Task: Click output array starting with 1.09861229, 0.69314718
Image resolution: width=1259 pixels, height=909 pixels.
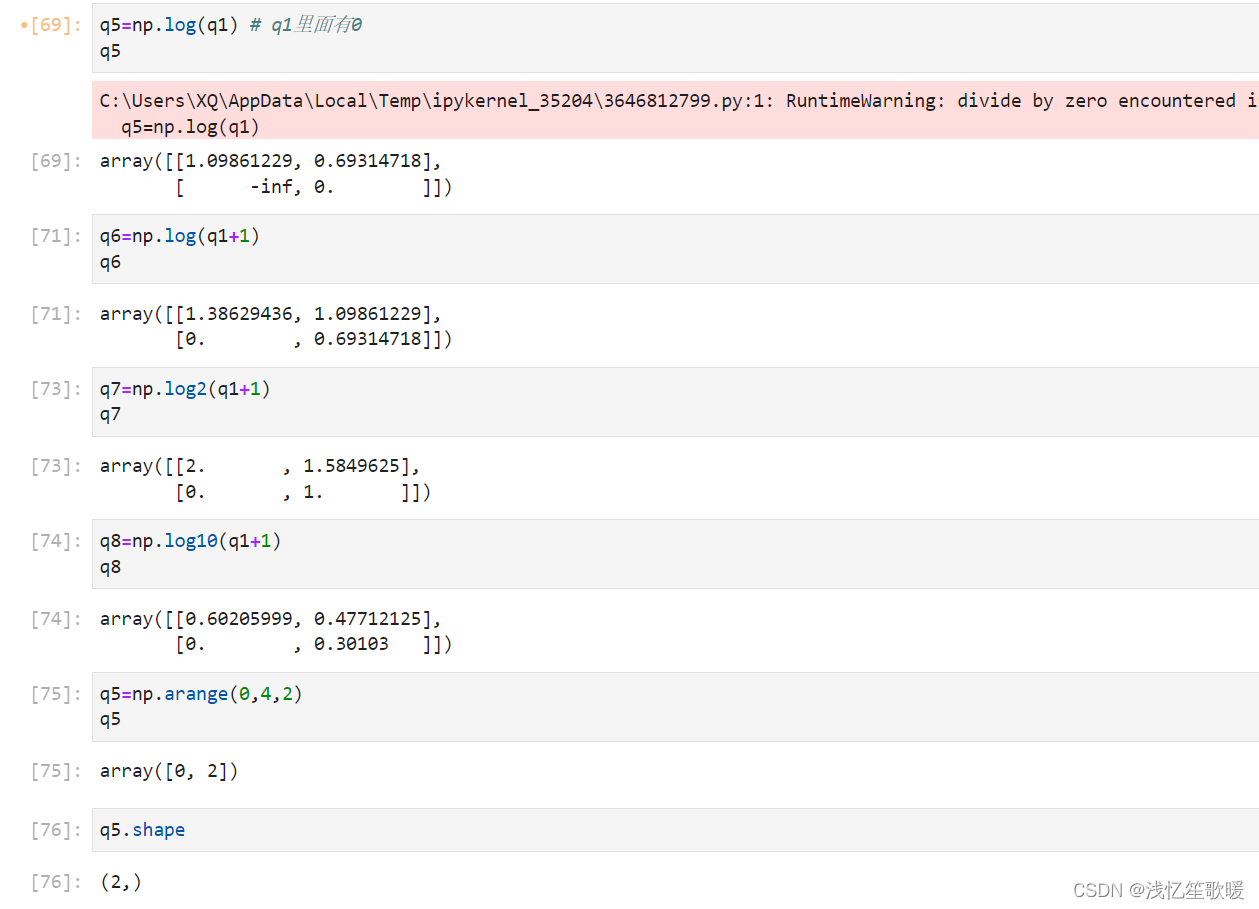Action: [276, 174]
